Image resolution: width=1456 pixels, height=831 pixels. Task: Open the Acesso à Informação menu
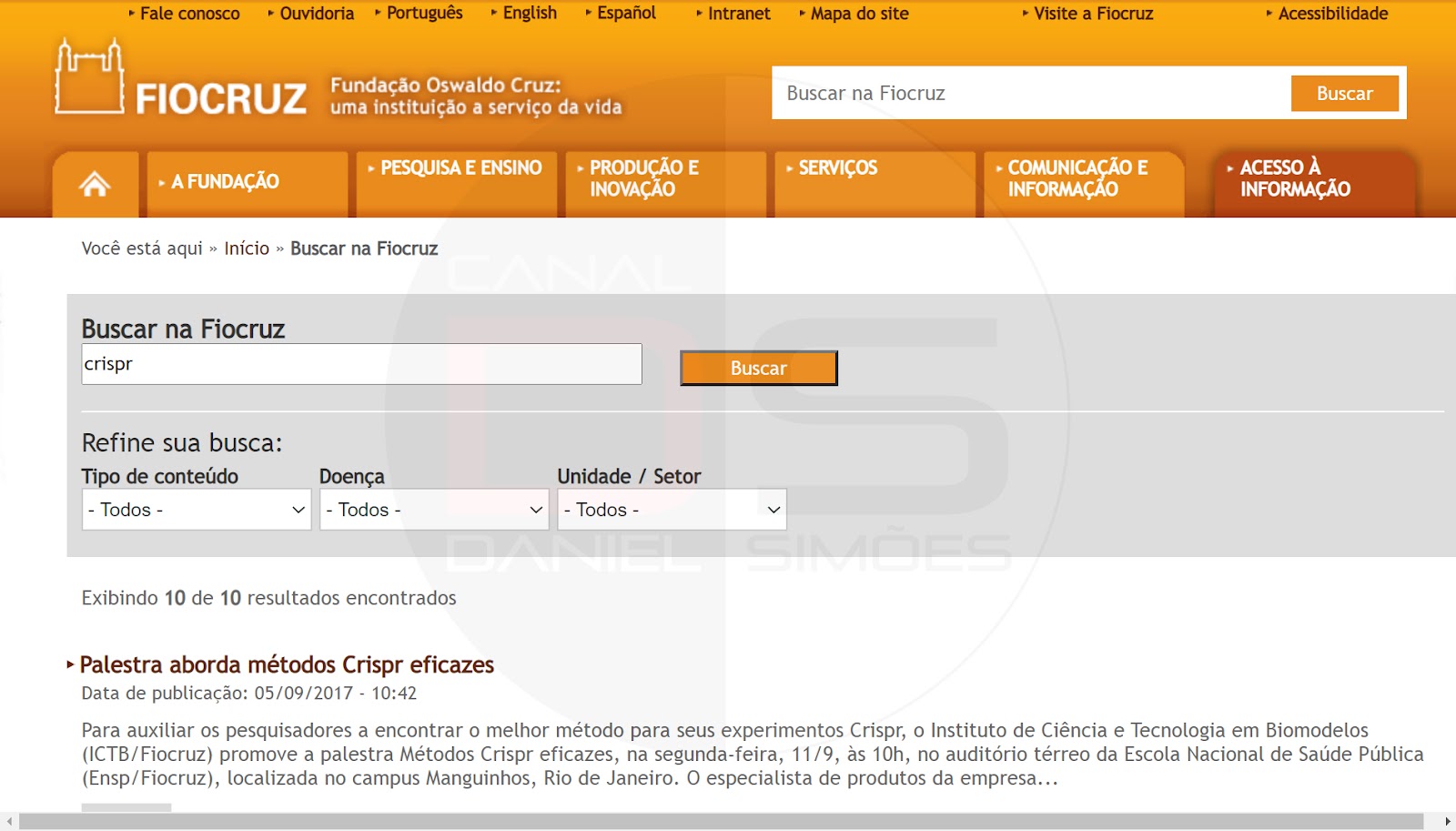tap(1316, 184)
